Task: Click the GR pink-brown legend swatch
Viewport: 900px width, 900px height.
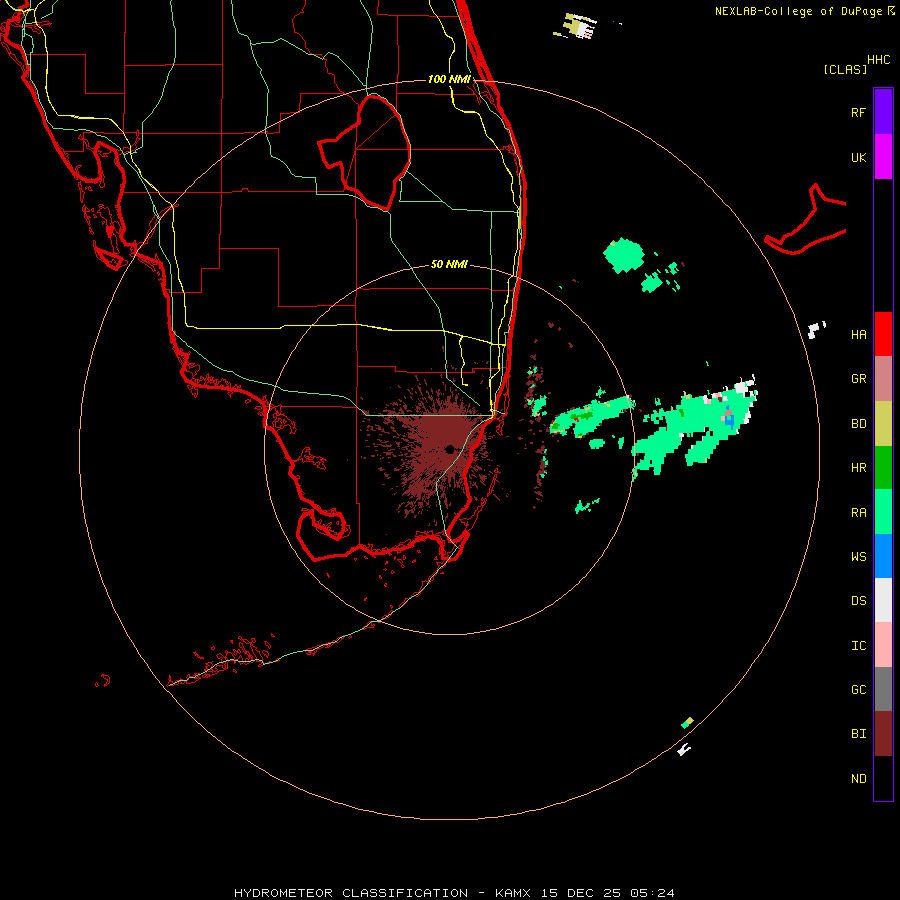Action: point(883,378)
